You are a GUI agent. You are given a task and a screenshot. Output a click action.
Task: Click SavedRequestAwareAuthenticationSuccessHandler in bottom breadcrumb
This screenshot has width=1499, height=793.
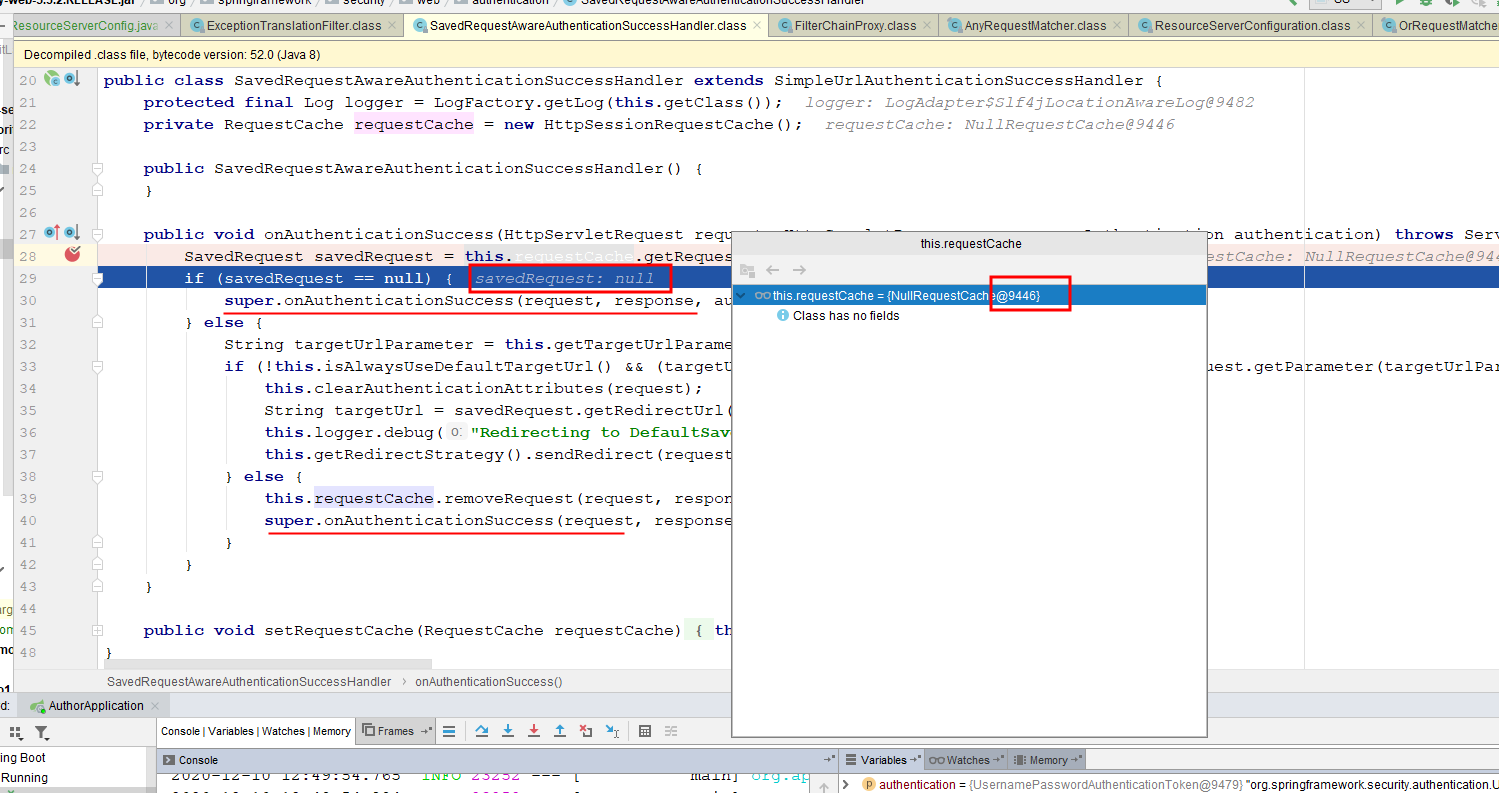point(249,681)
